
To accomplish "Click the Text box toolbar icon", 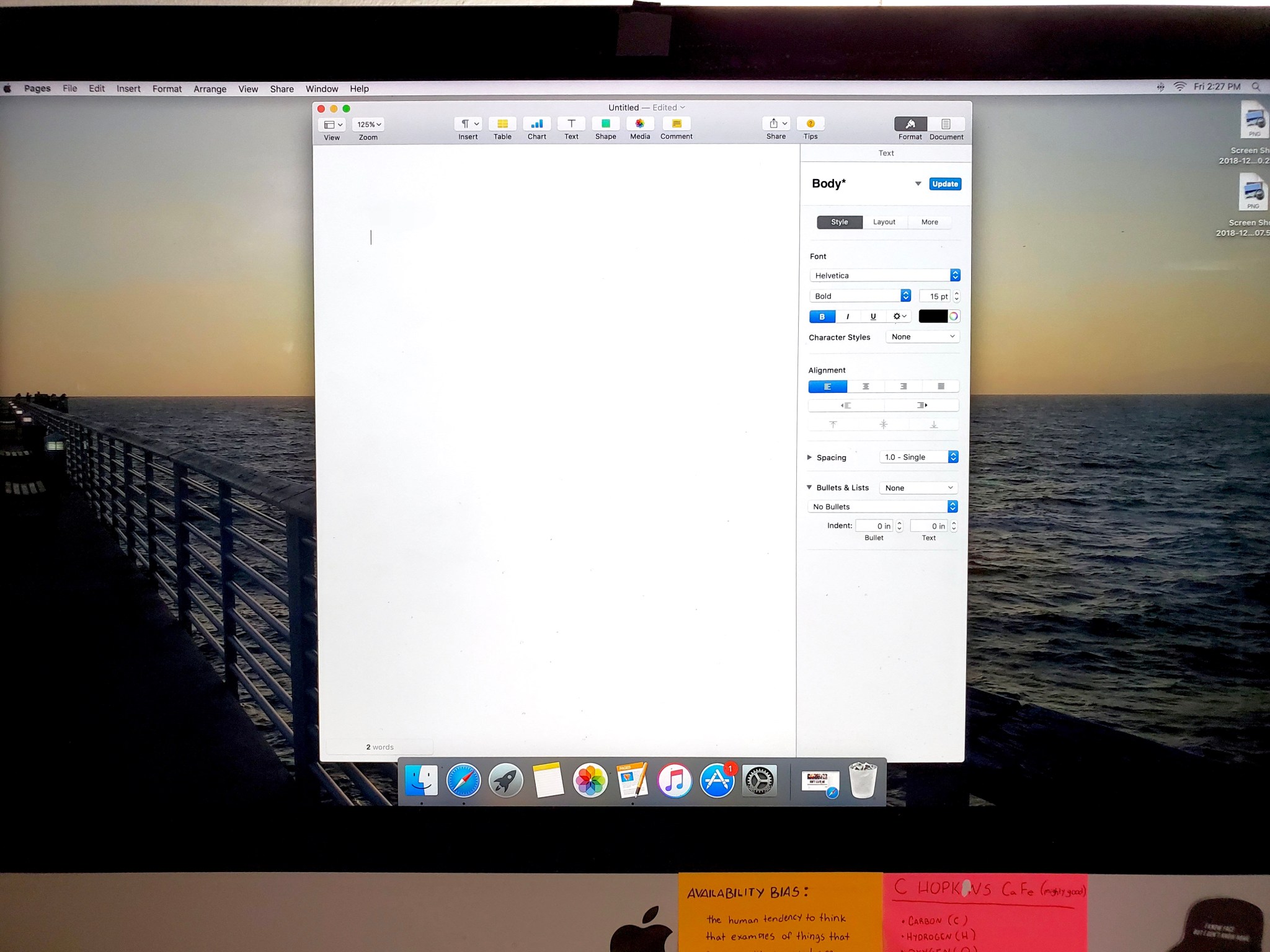I will point(571,124).
